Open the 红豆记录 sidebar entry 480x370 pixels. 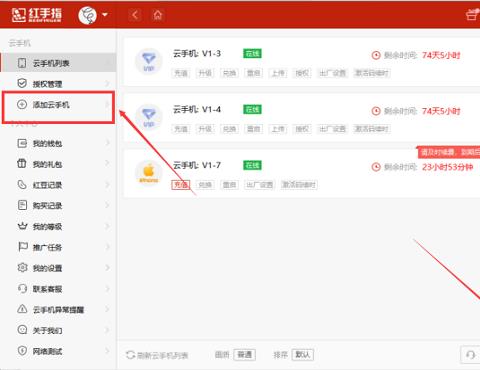59,185
